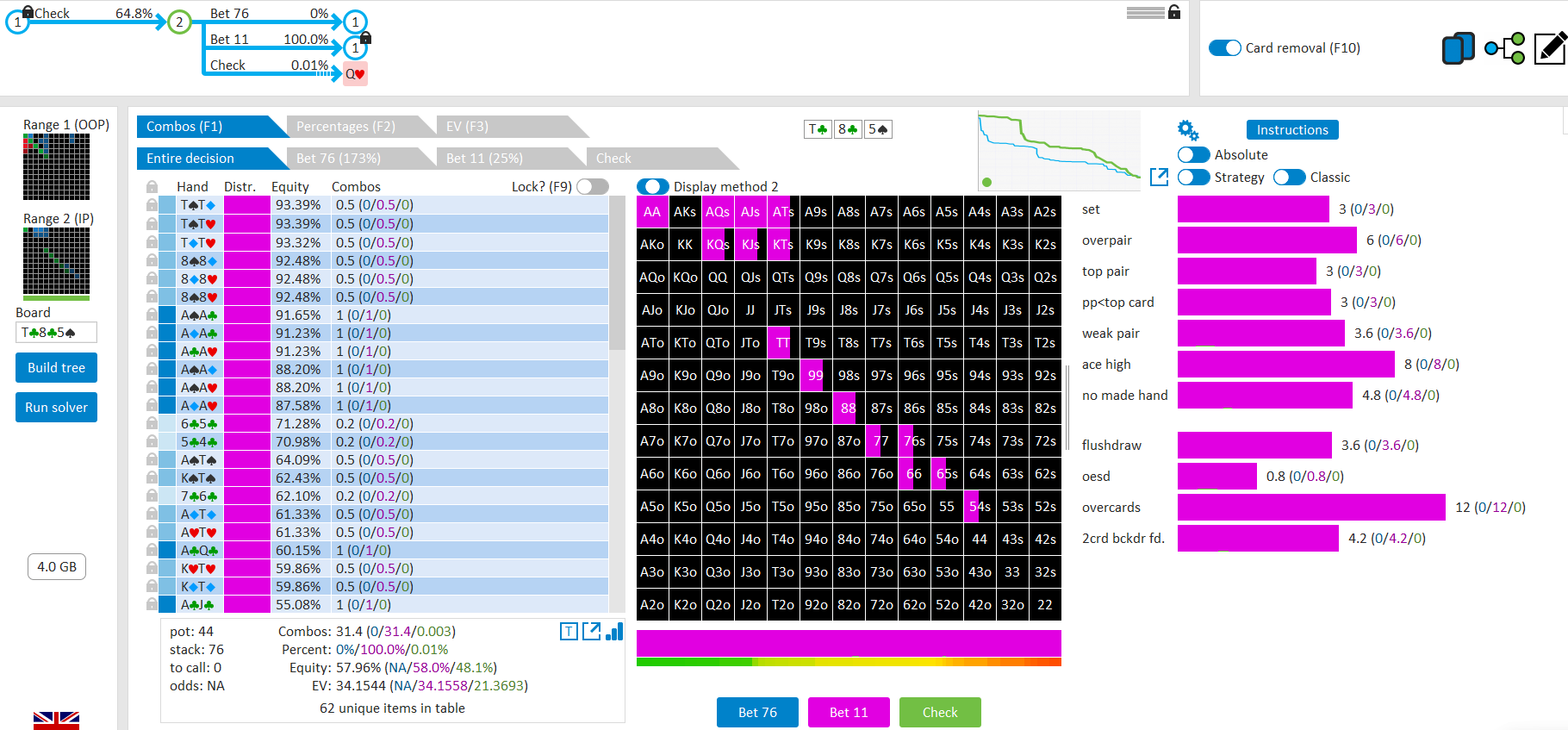Click node 1 after Bet 76 branch

(x=355, y=22)
